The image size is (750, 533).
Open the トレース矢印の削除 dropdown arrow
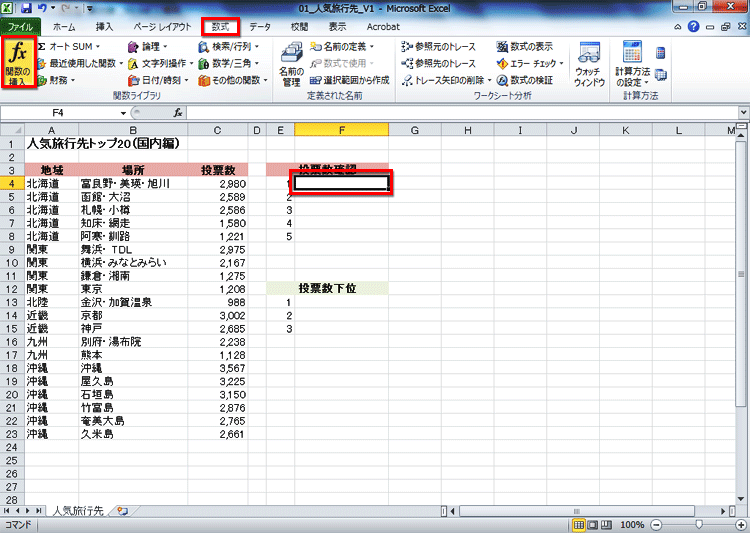click(489, 80)
